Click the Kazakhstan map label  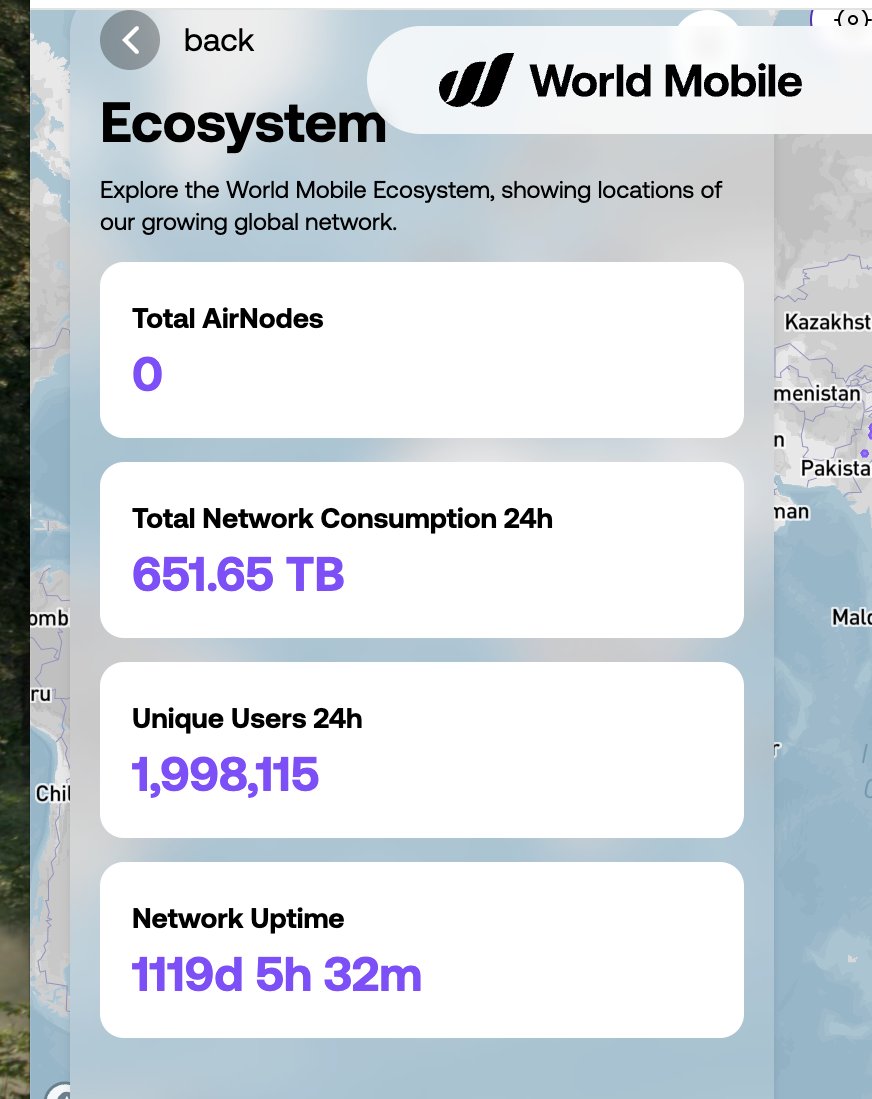coord(828,322)
